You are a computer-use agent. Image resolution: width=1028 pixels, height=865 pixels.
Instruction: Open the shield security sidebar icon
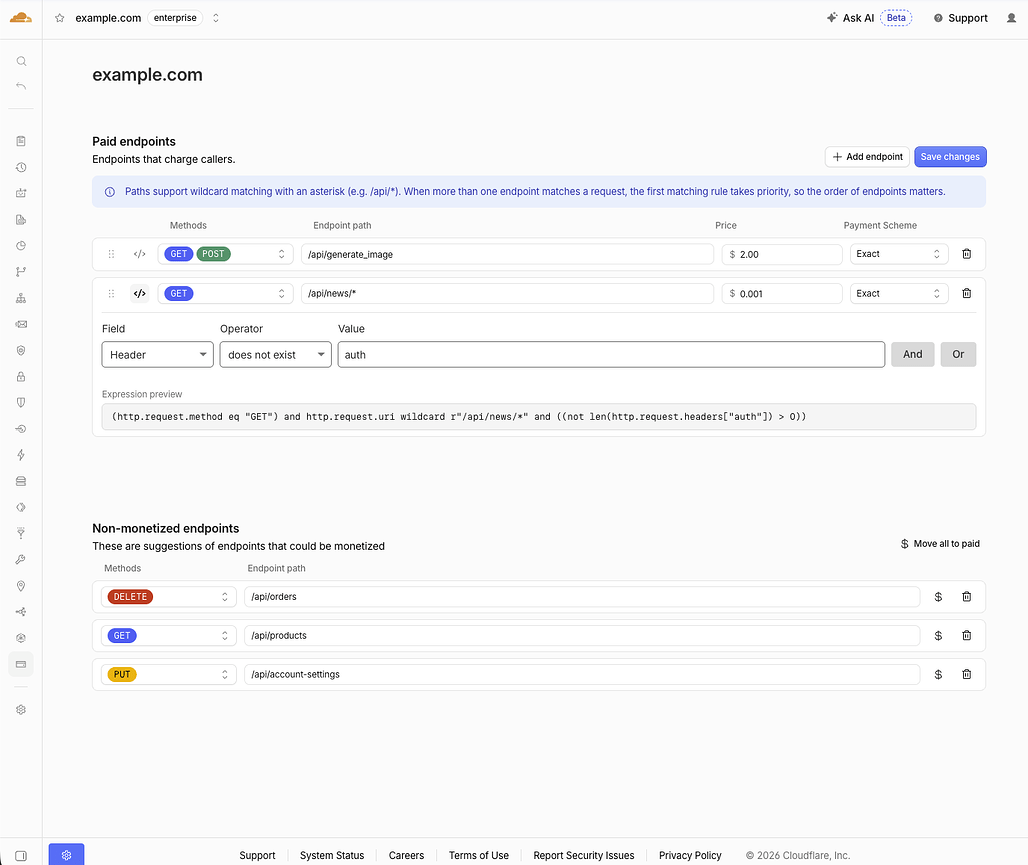tap(21, 403)
